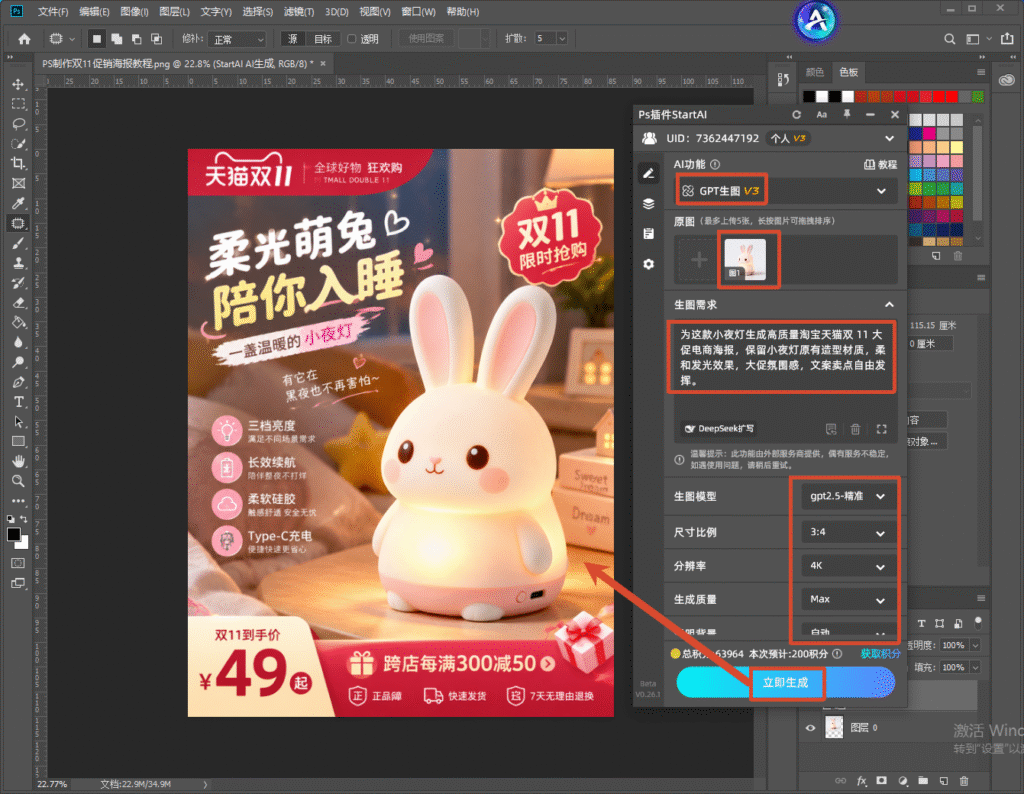This screenshot has width=1024, height=794.
Task: Click add image plus box
Action: pos(699,259)
